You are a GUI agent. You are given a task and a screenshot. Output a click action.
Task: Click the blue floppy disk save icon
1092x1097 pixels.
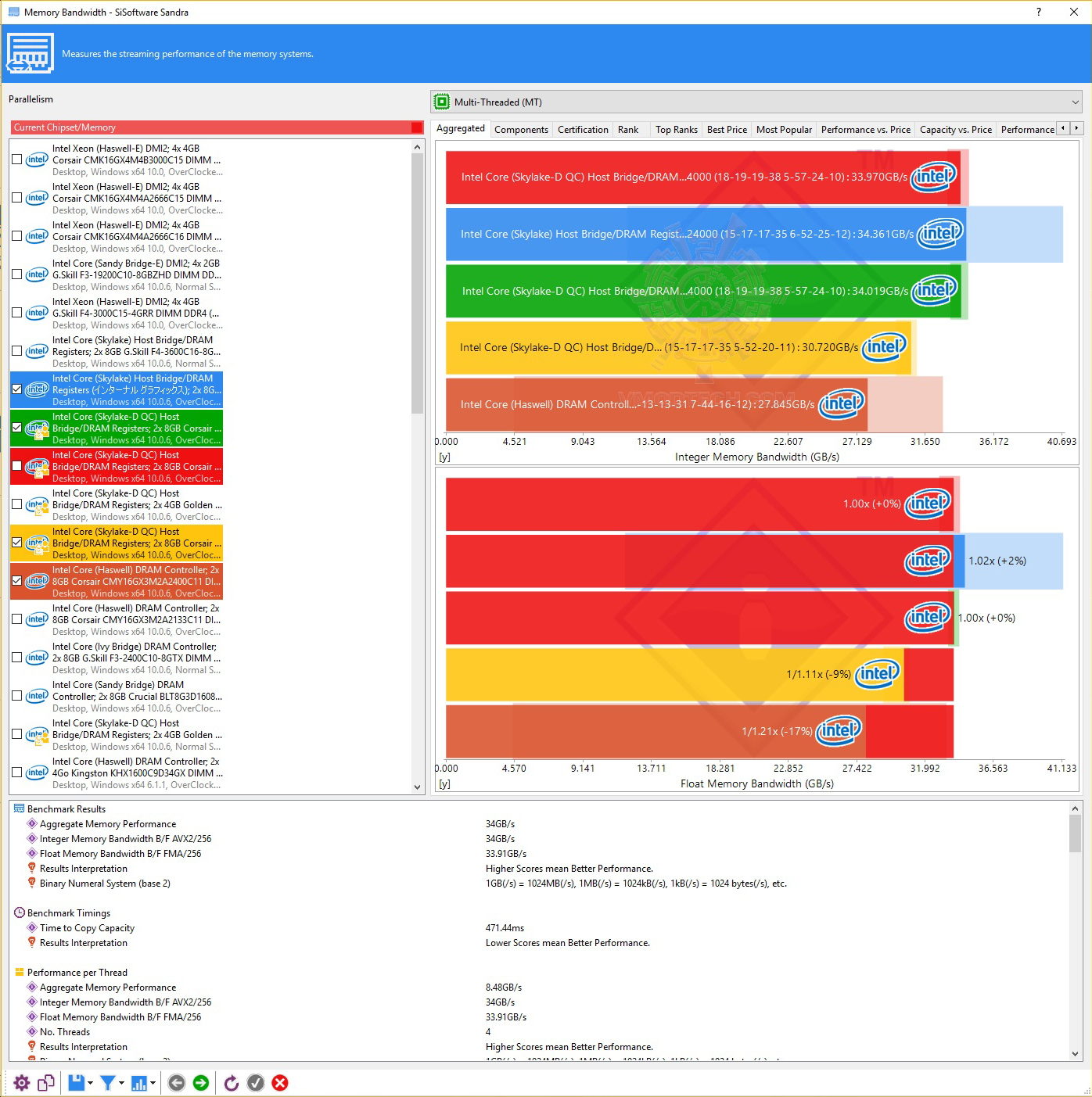point(76,1083)
